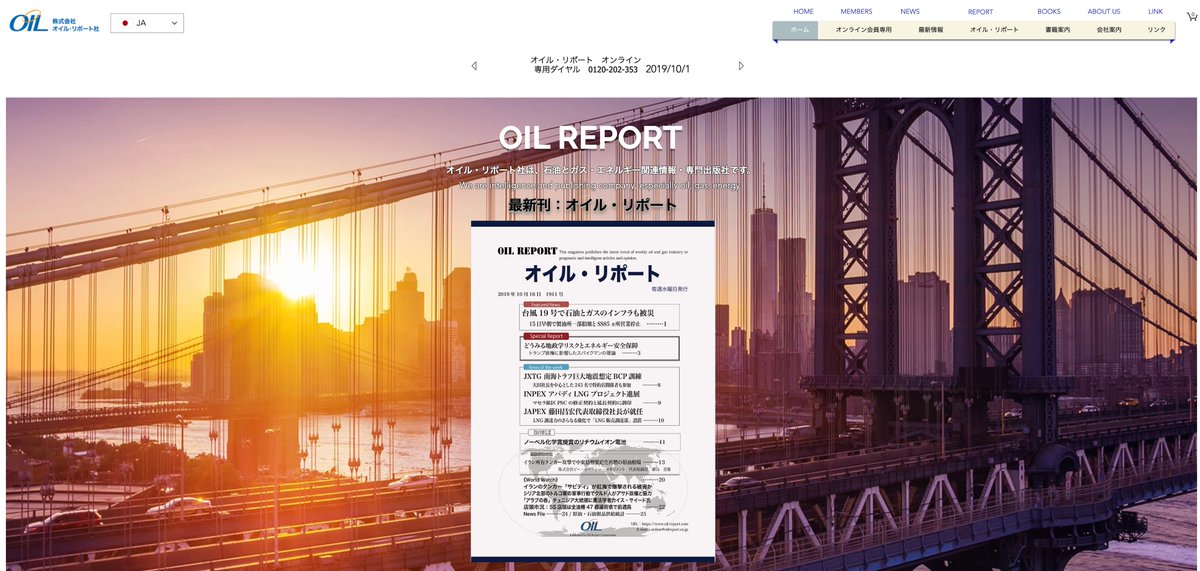Open the 書籍案内 menu item
1200x571 pixels.
(x=1057, y=30)
